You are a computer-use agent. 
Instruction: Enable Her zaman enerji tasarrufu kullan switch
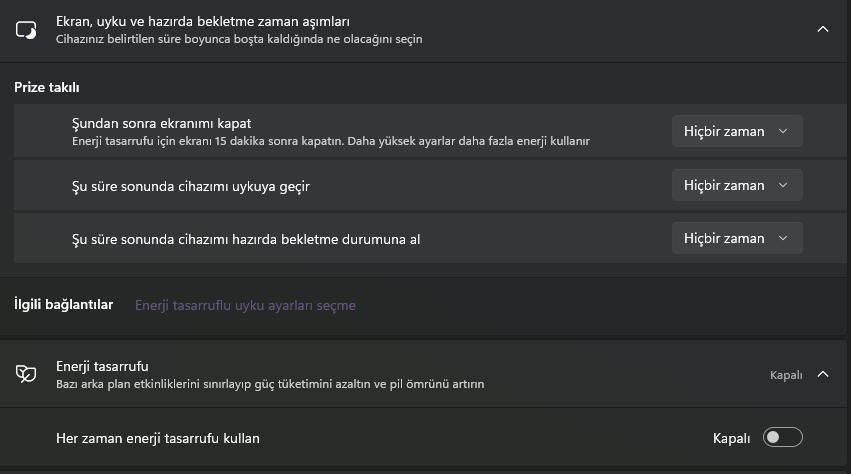783,438
